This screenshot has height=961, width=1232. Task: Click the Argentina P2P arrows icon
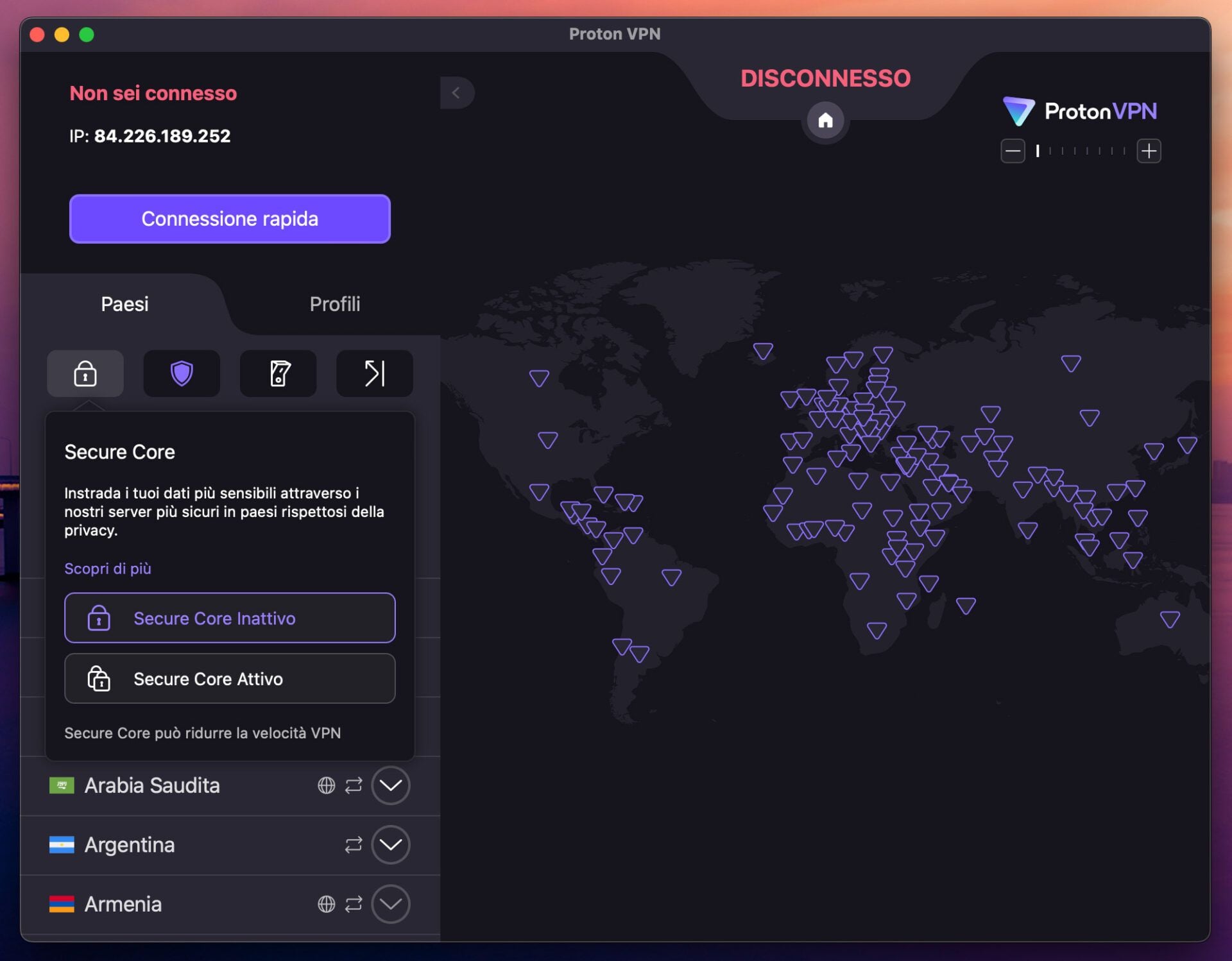(354, 845)
